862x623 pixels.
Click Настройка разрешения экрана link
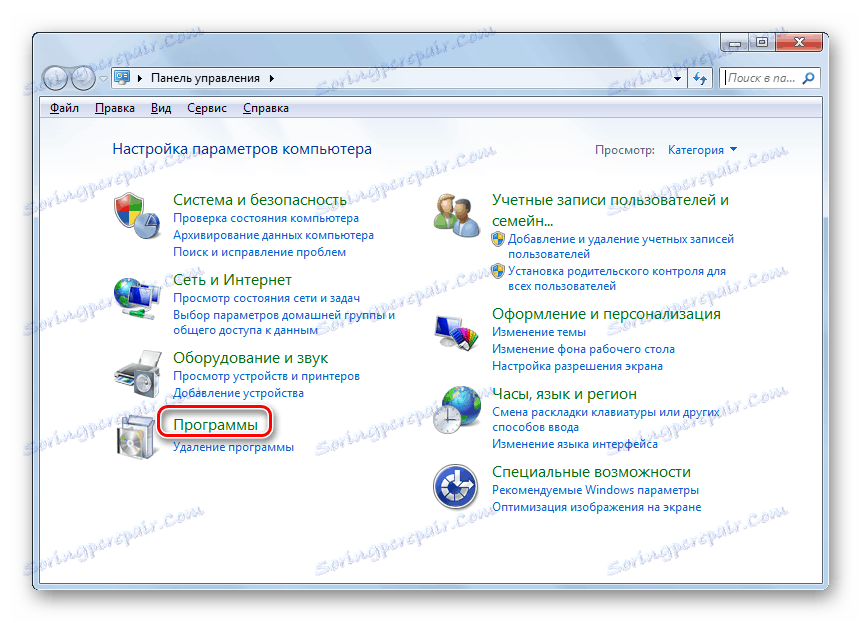[577, 366]
